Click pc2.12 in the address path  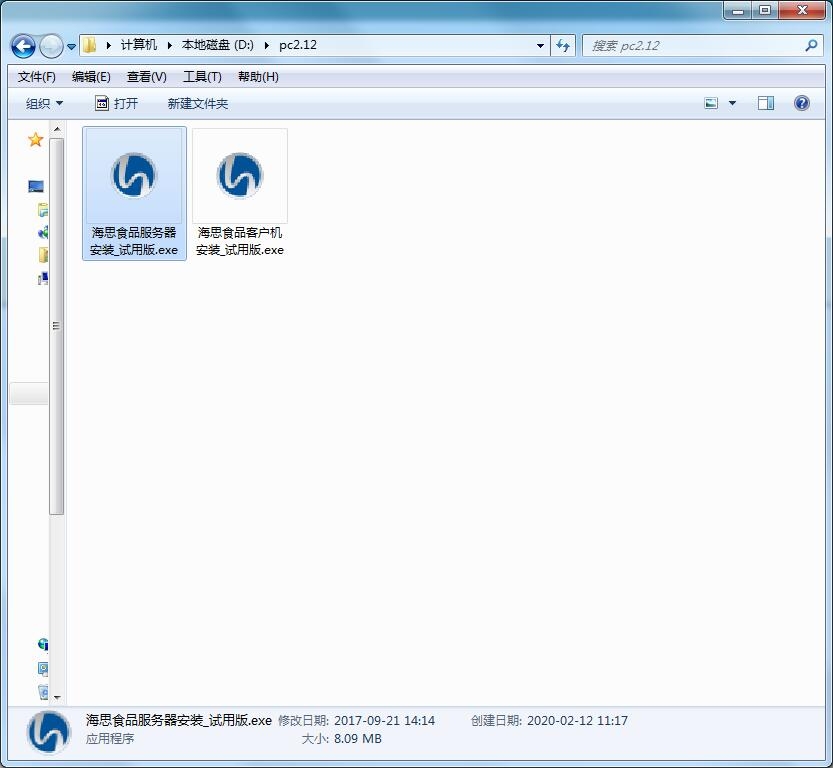[x=298, y=45]
